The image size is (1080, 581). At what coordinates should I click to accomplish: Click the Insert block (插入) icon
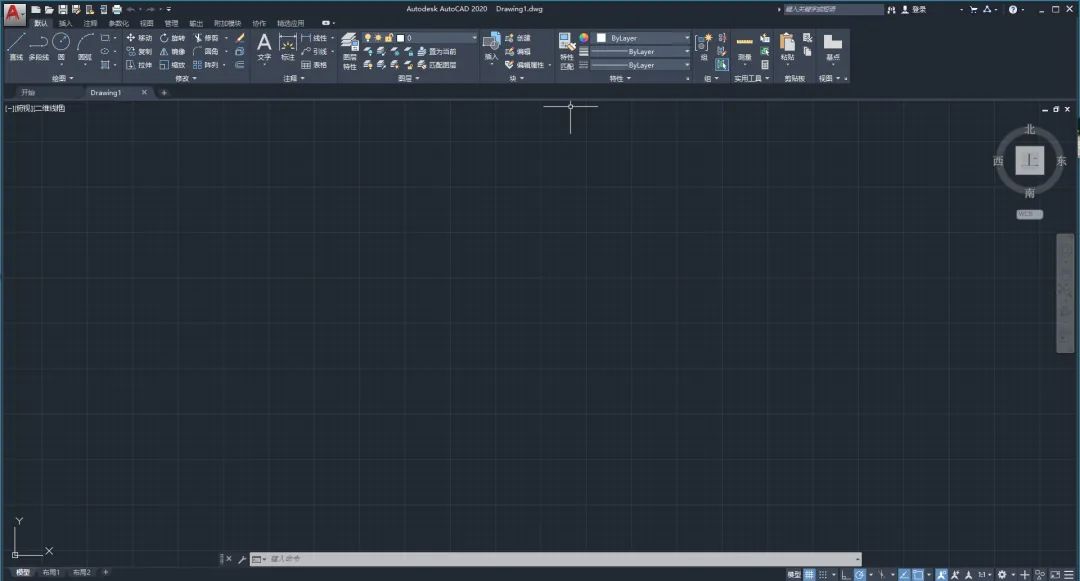(491, 47)
